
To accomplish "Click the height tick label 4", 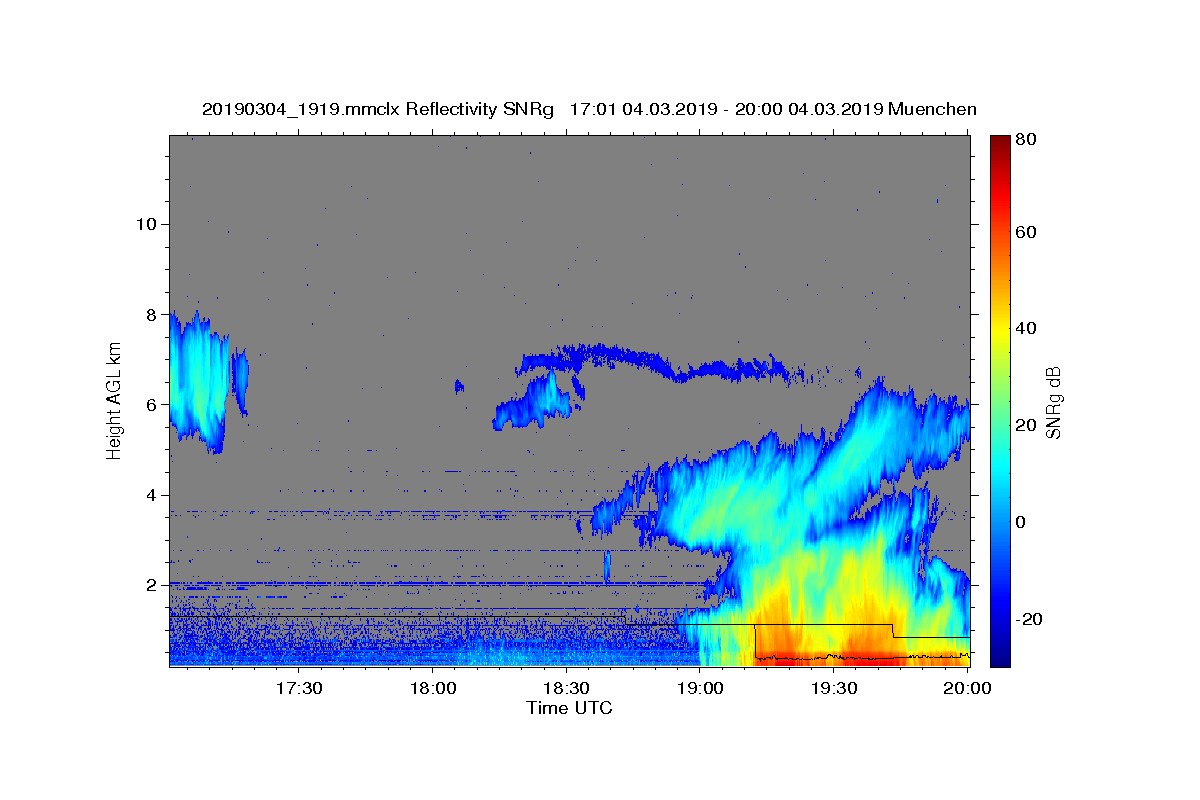I will pyautogui.click(x=151, y=495).
